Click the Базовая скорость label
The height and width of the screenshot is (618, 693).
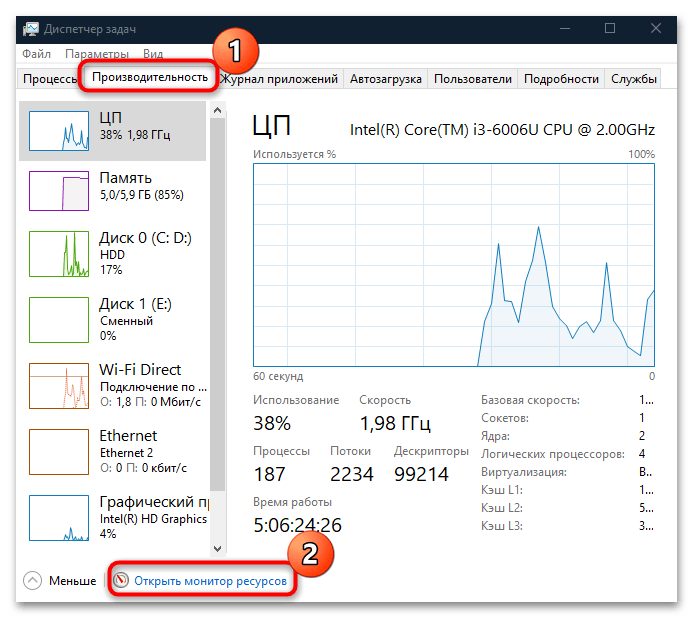tap(530, 400)
